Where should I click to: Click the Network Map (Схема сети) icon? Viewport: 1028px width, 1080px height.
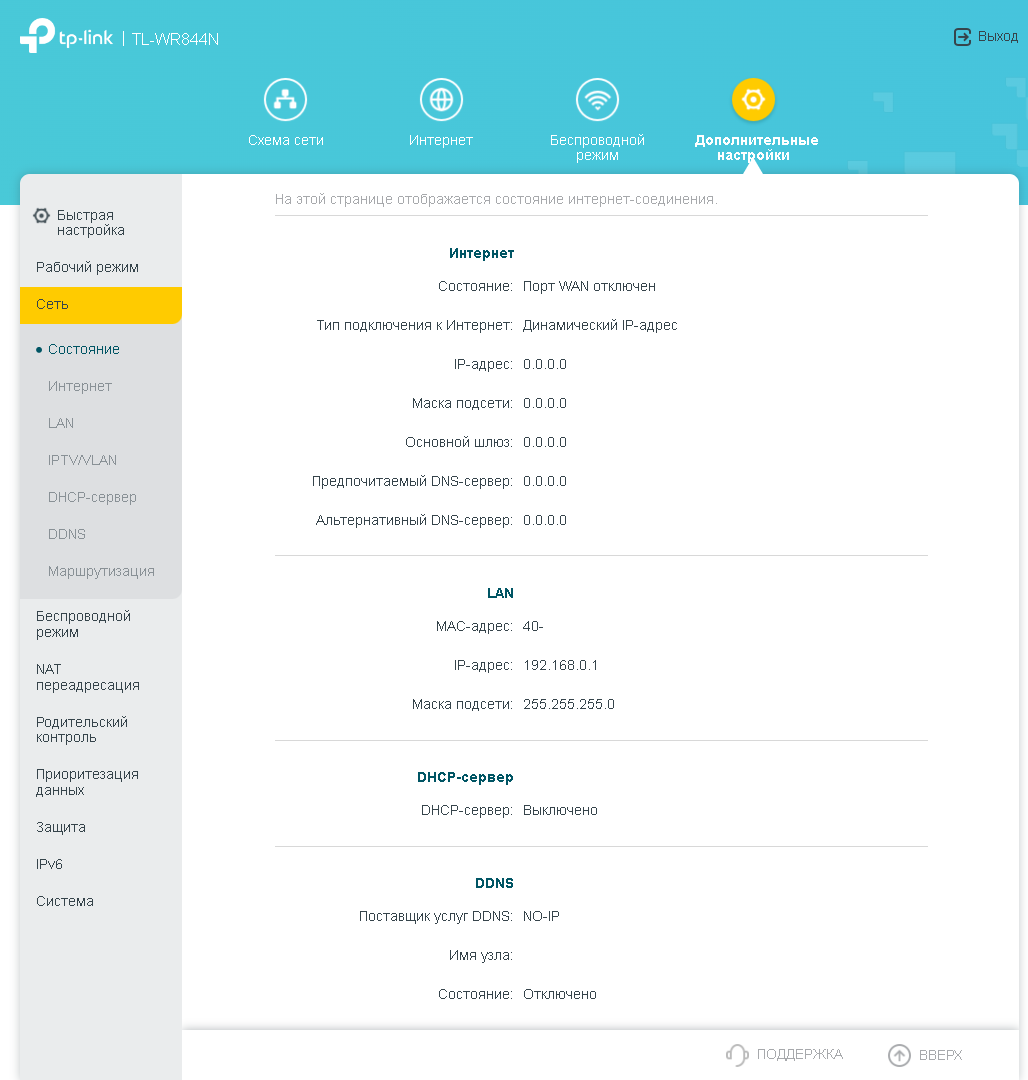pyautogui.click(x=285, y=100)
